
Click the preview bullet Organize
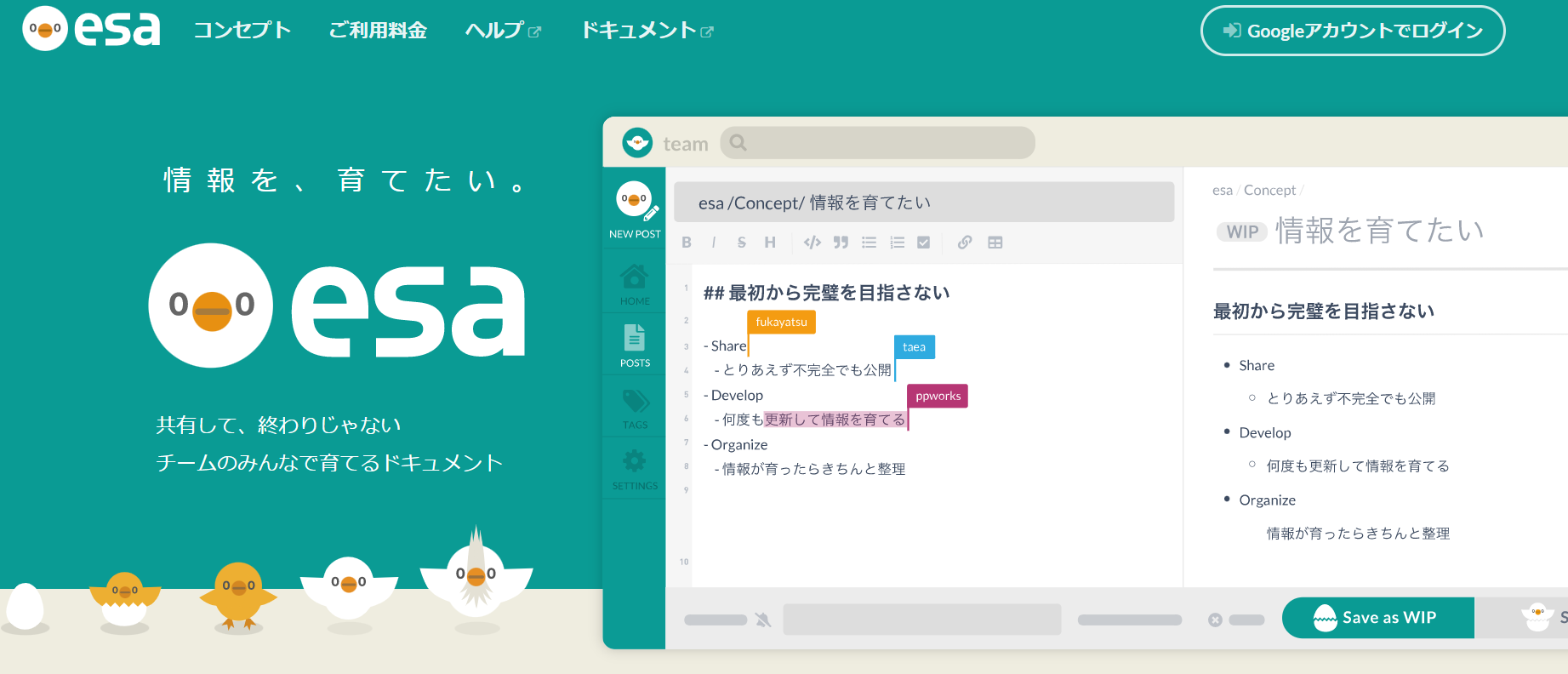point(1267,500)
